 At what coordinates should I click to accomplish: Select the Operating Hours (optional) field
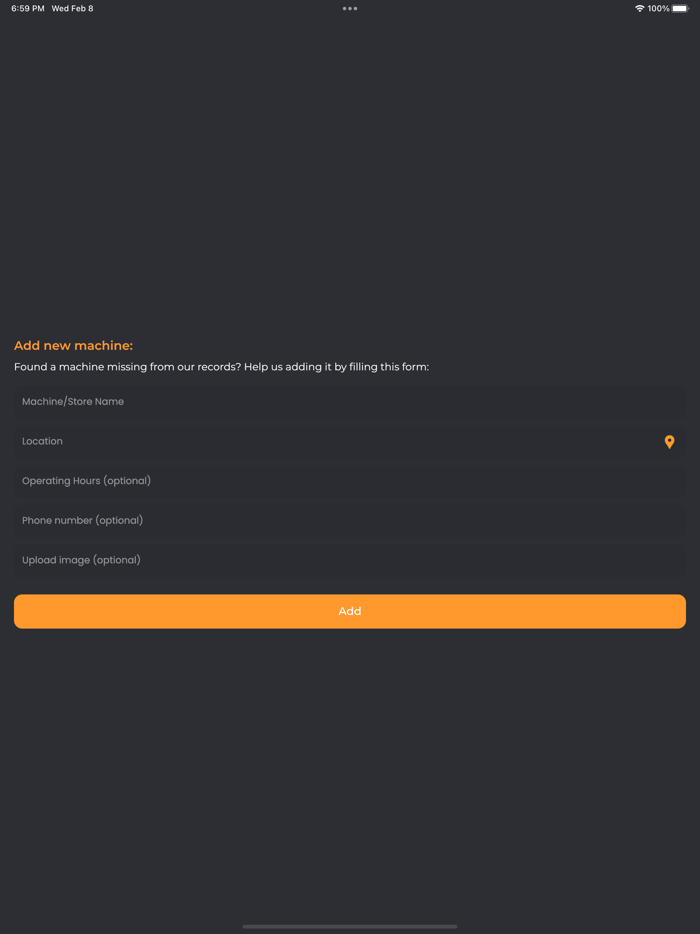(350, 481)
